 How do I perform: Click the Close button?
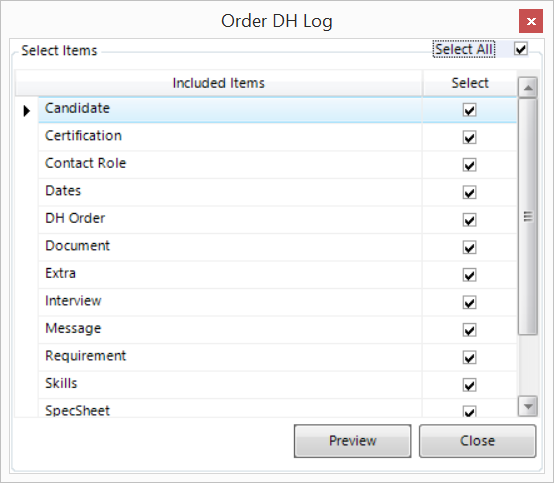point(477,441)
